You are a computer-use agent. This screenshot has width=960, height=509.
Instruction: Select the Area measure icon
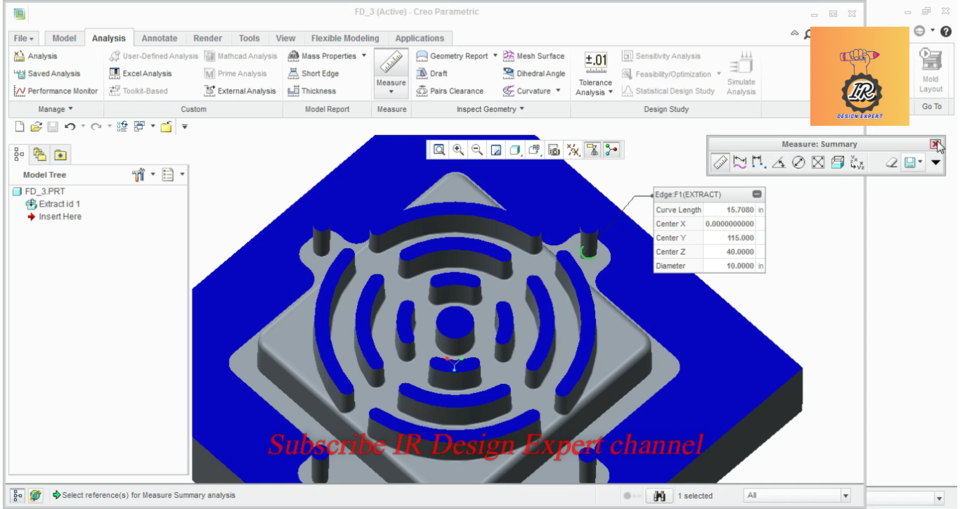coord(818,162)
